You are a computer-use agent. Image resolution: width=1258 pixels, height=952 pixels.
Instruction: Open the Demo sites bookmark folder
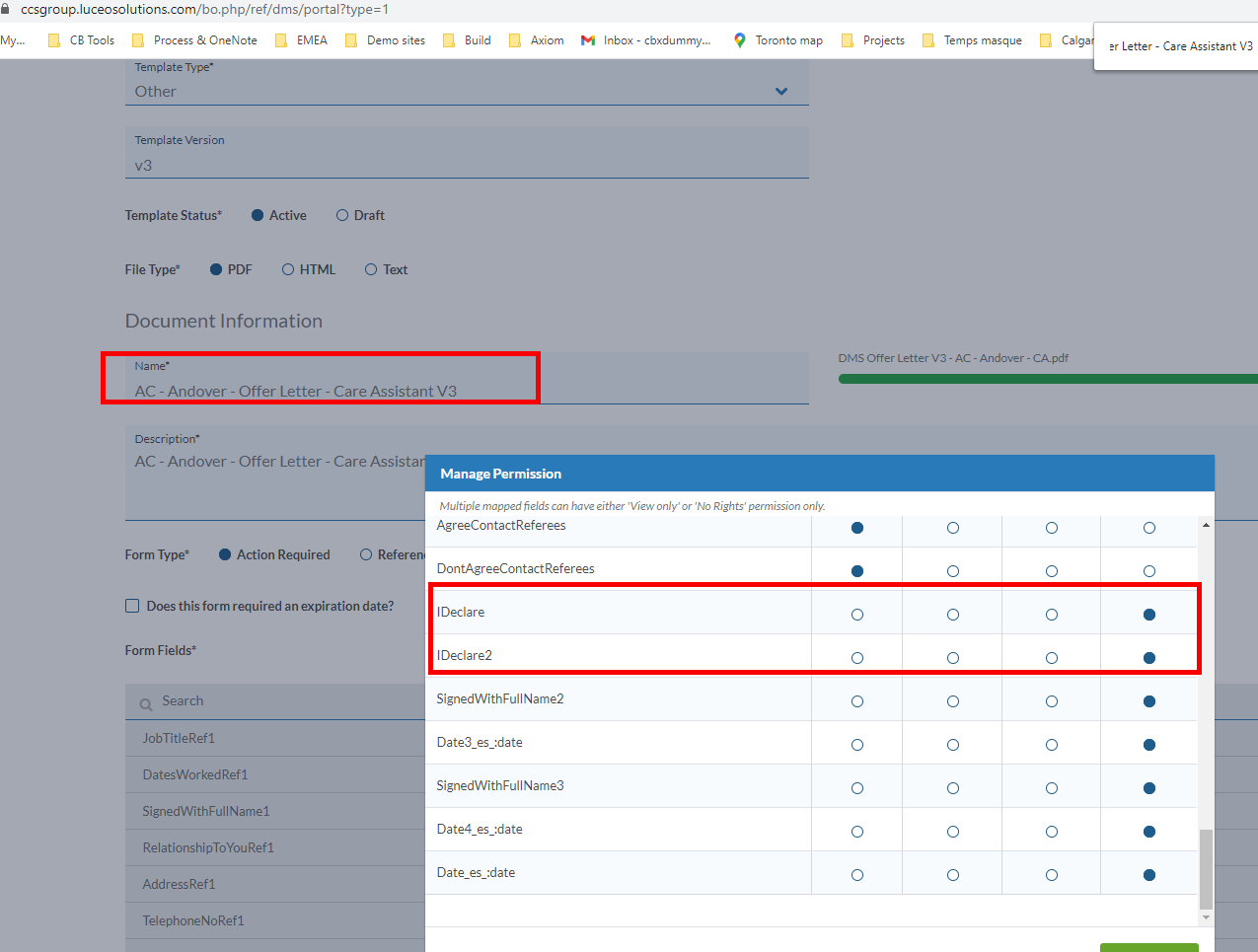pyautogui.click(x=385, y=40)
